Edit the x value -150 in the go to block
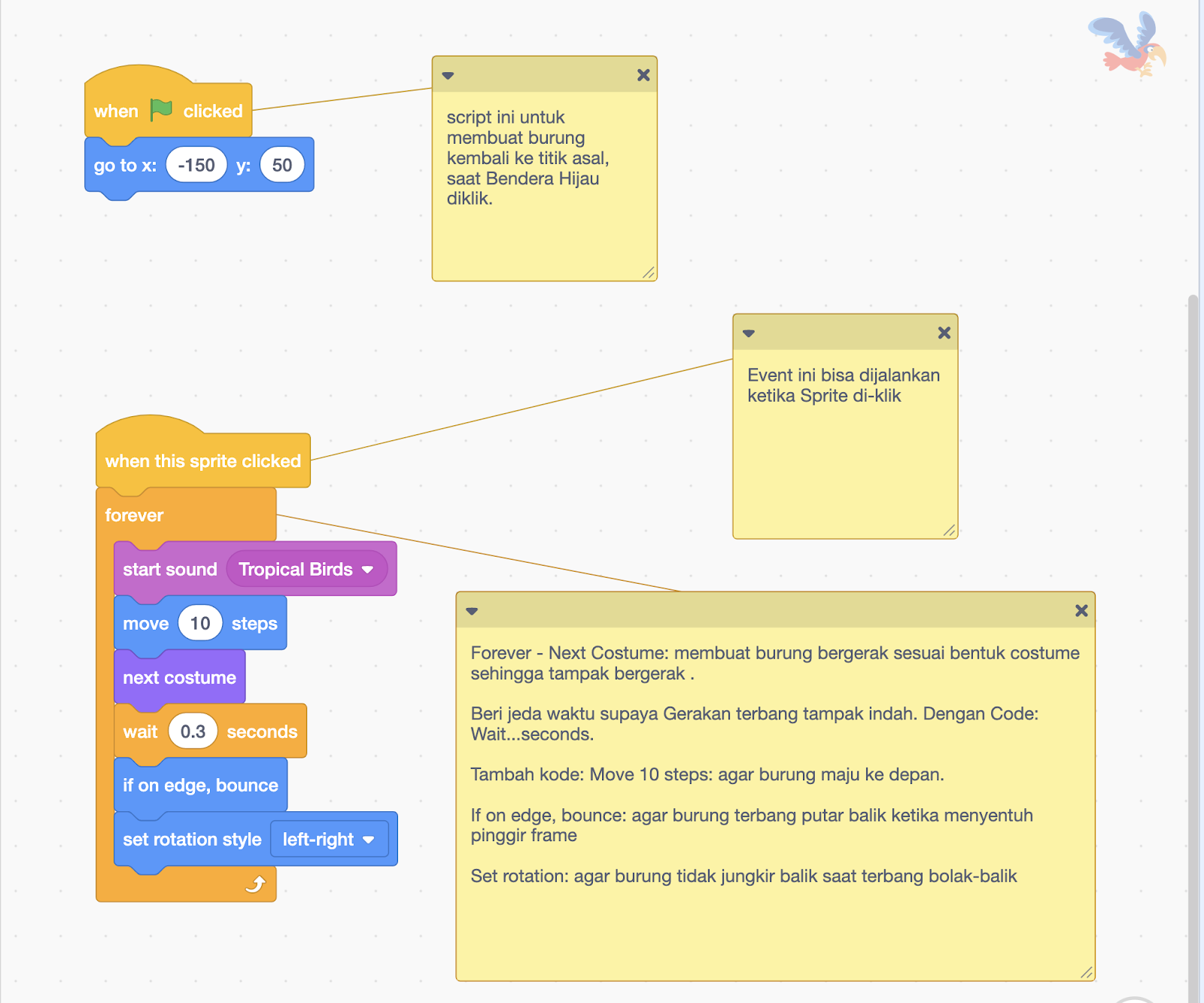Screen dimensions: 1204x1003 (196, 165)
